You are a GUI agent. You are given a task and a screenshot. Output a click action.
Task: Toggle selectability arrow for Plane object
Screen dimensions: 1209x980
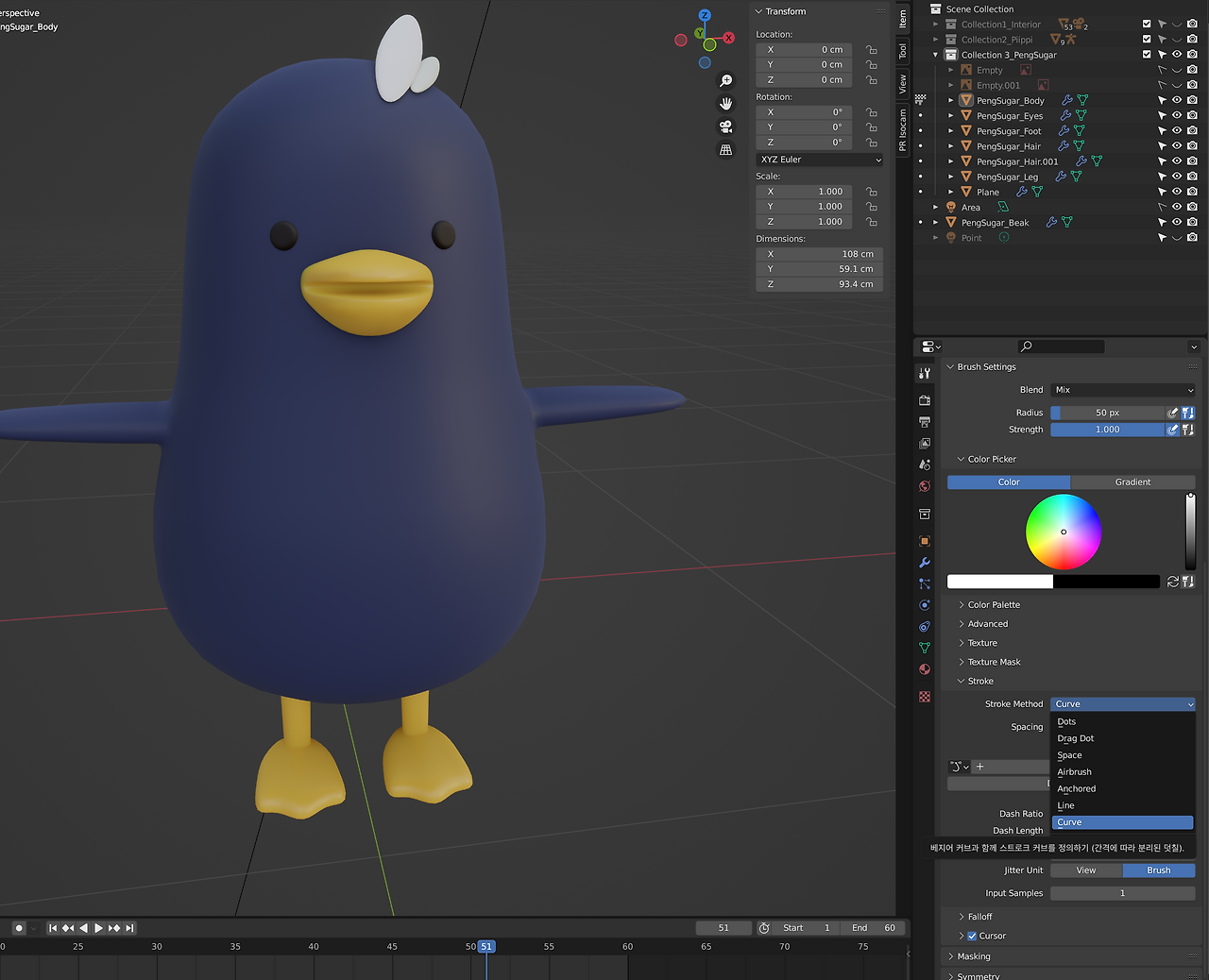tap(1162, 192)
